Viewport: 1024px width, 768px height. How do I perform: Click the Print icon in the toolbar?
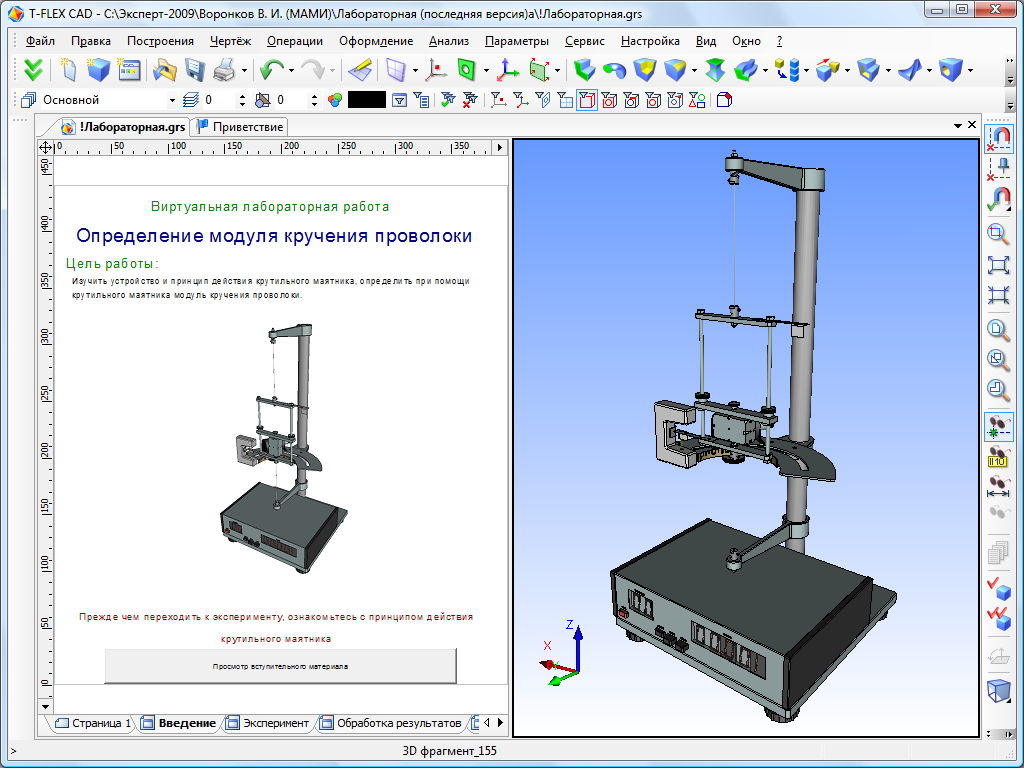coord(222,70)
